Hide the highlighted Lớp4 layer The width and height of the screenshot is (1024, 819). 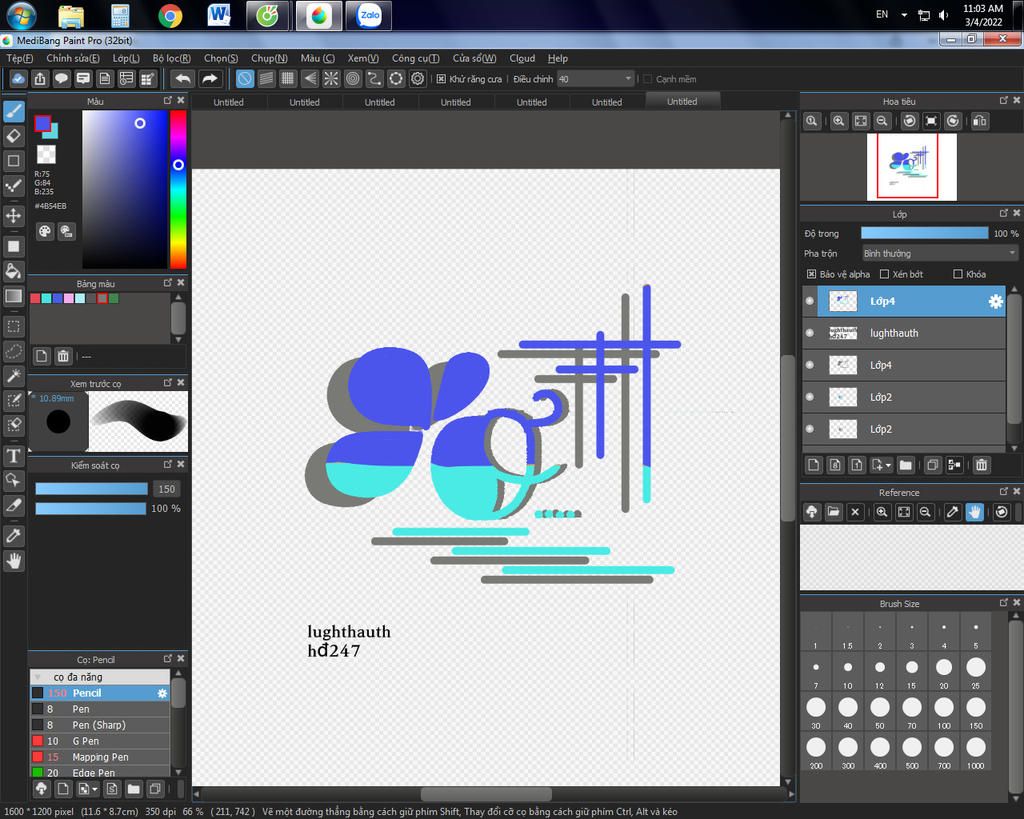(x=810, y=301)
